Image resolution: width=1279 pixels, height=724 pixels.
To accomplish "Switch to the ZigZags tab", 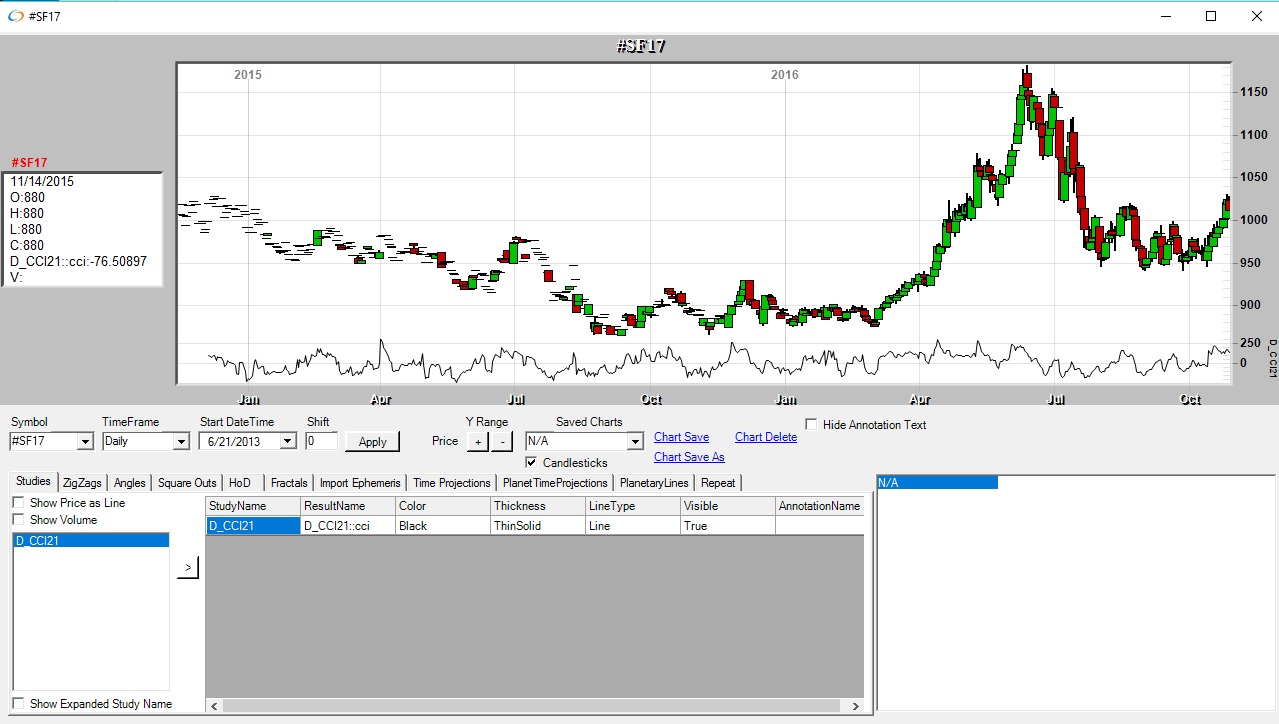I will [82, 483].
